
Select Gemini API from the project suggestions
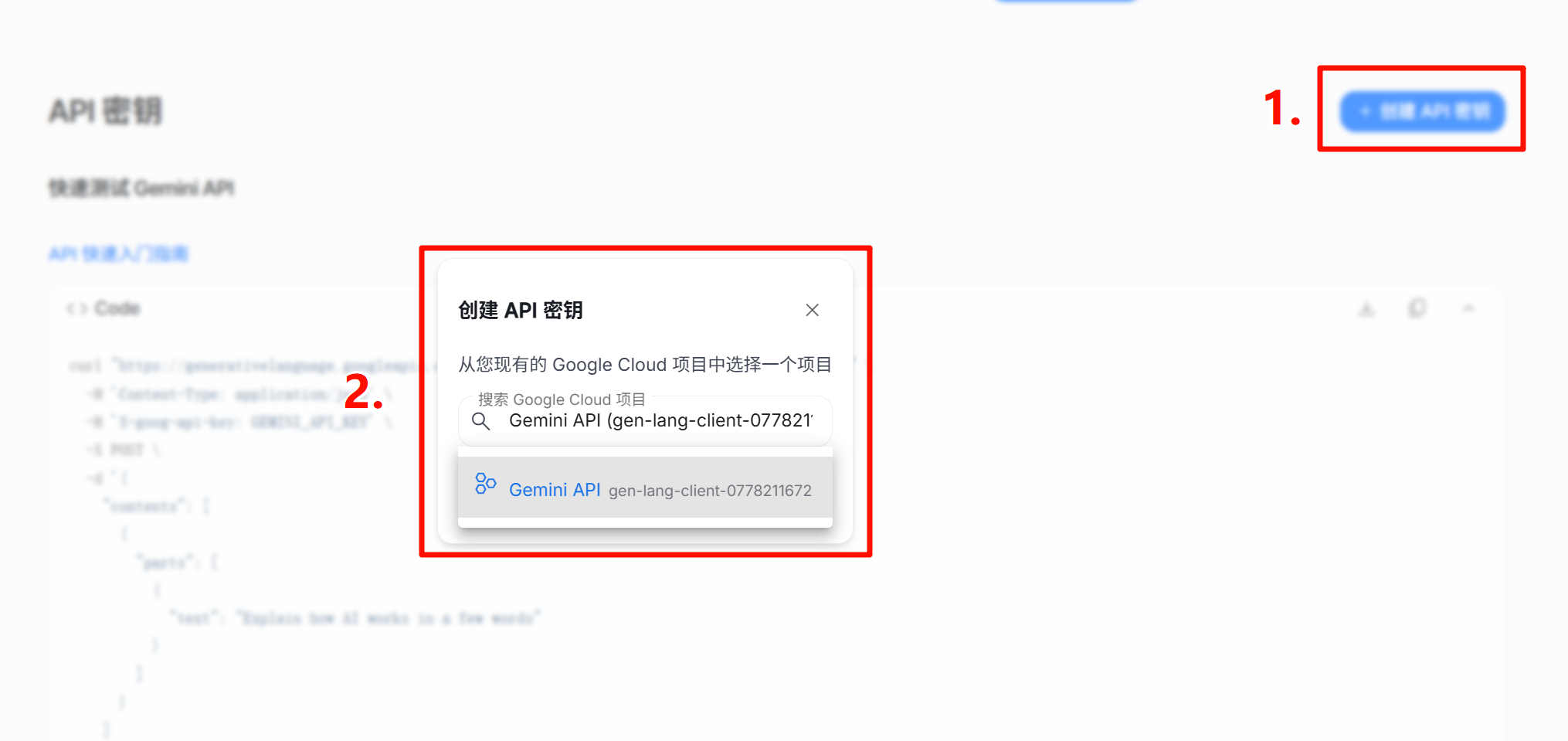(x=645, y=489)
